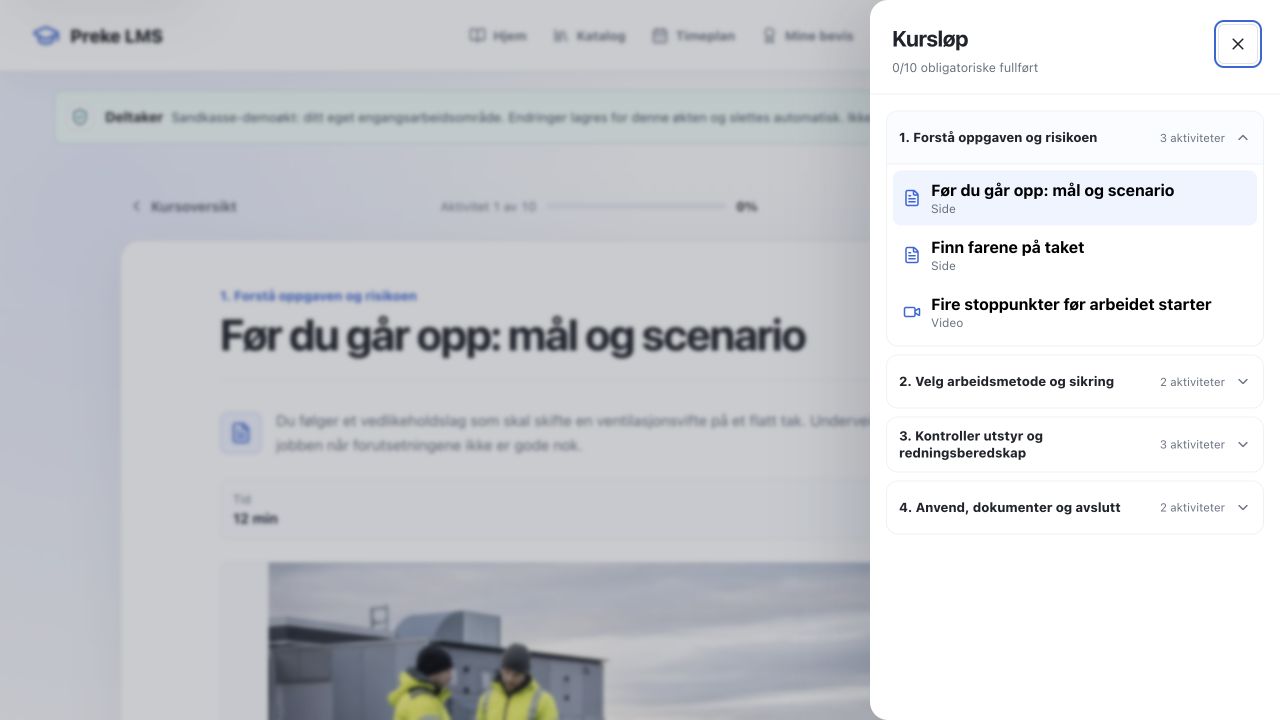Click '3 aktiviteter' label in section 1

point(1192,138)
